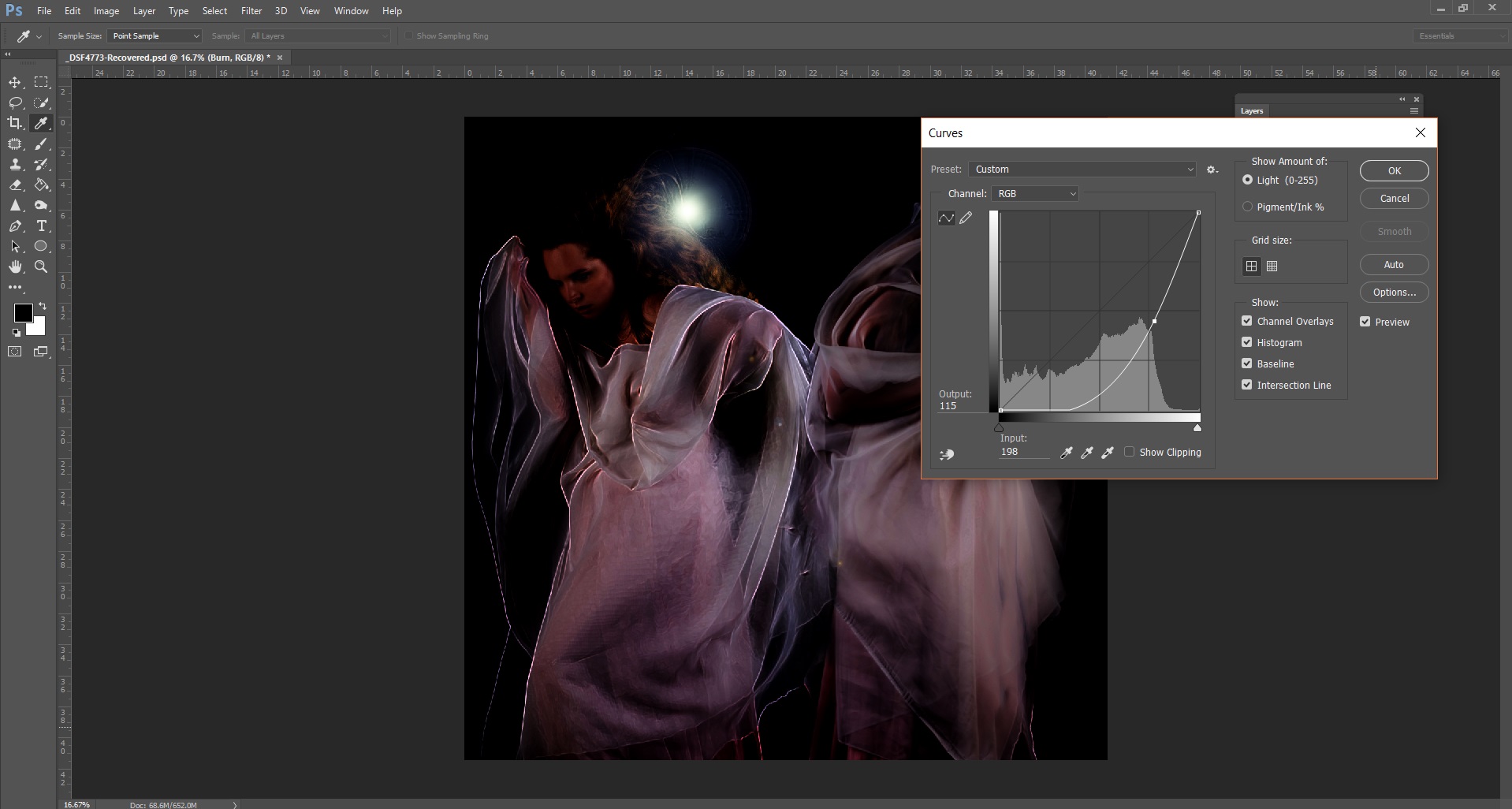Click the on-image adjustment hand tool
Image resolution: width=1512 pixels, height=809 pixels.
point(947,454)
